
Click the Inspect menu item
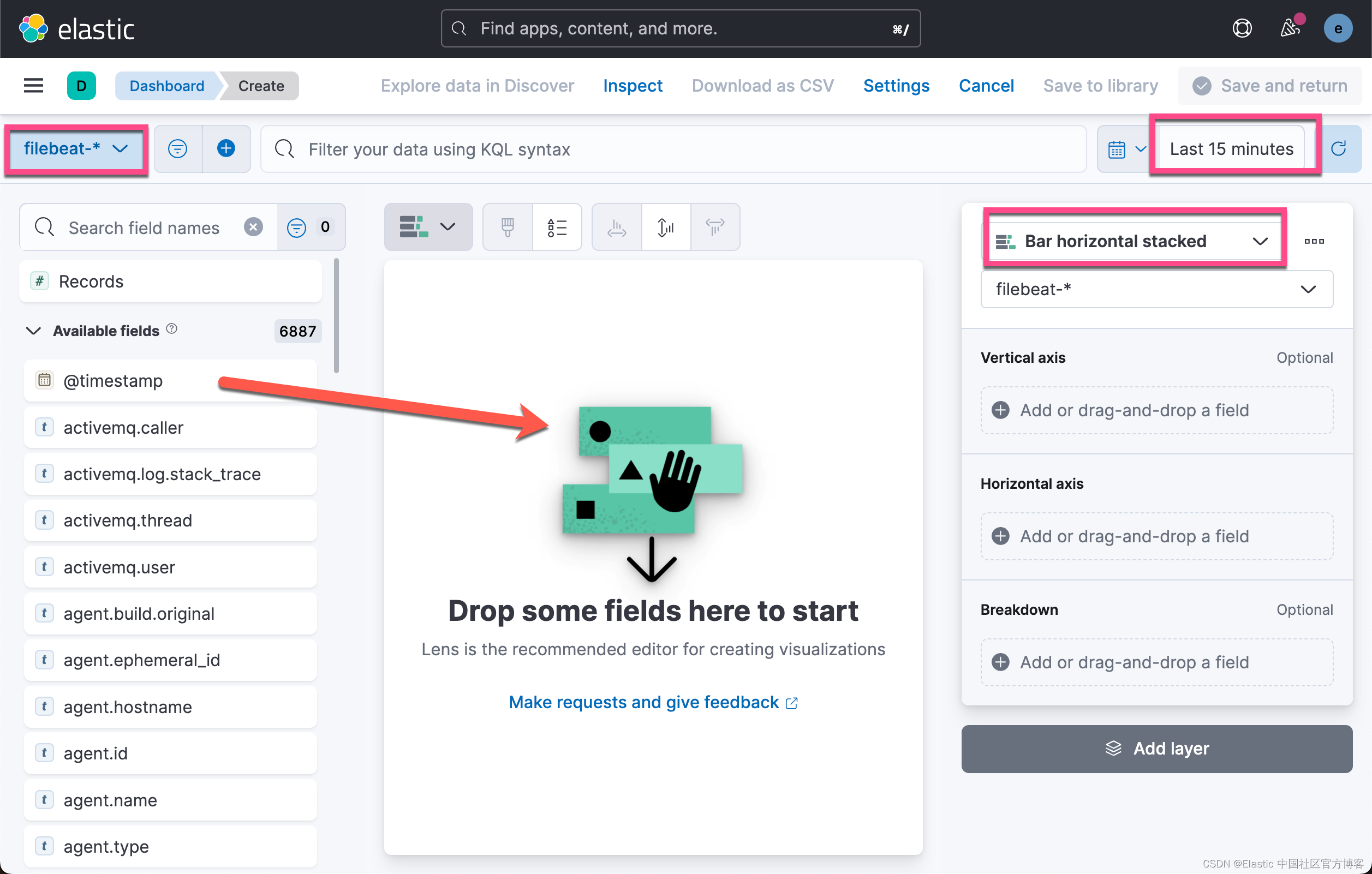point(633,86)
